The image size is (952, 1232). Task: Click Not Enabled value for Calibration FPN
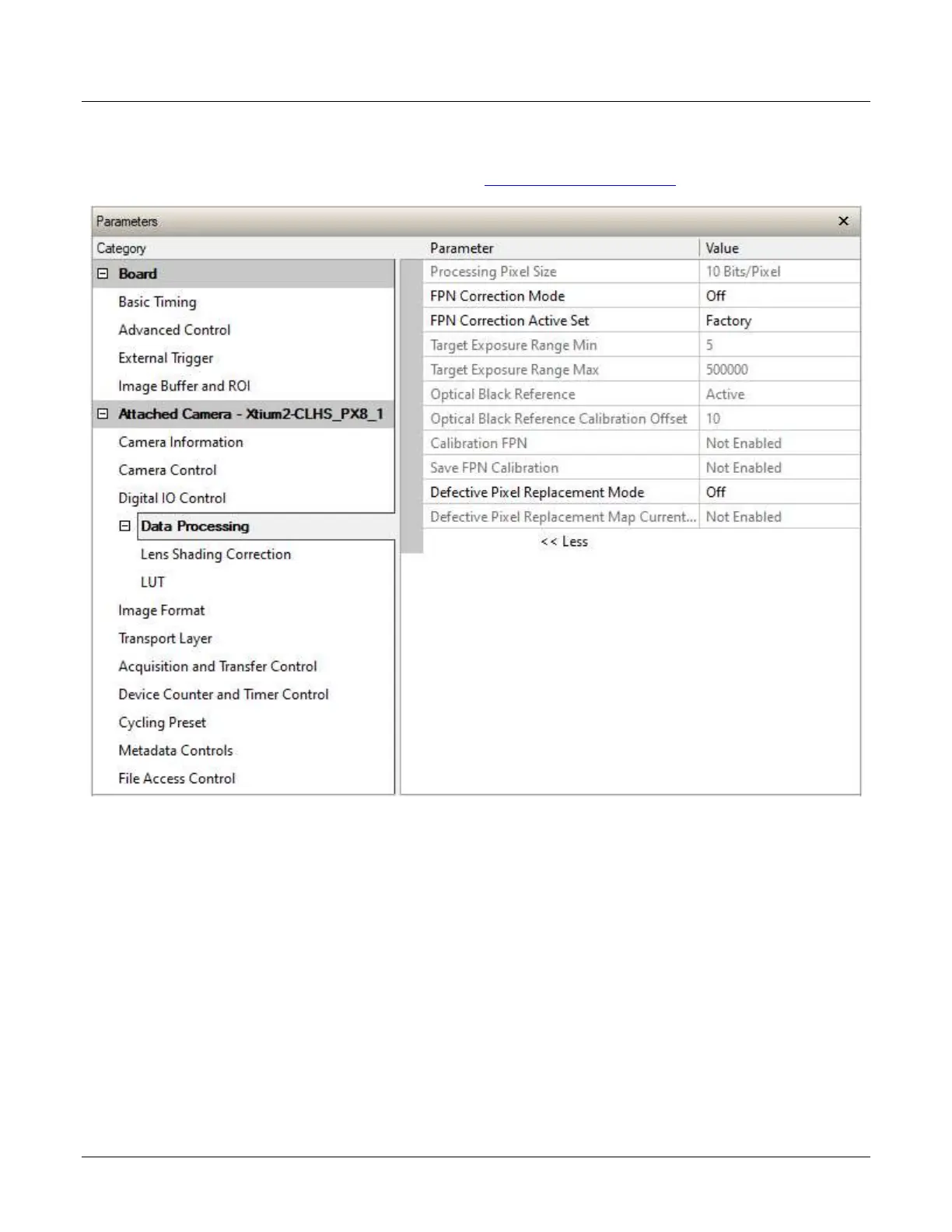point(744,443)
